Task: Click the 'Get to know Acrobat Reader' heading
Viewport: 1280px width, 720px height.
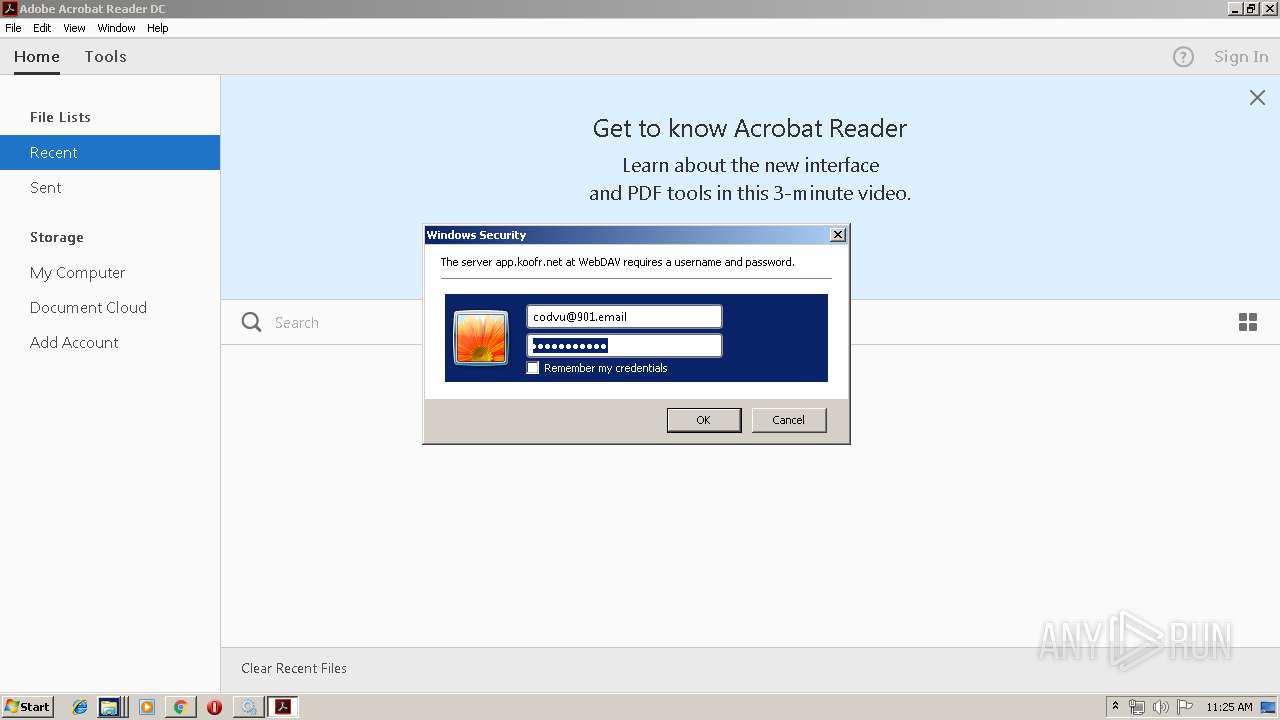Action: [x=750, y=128]
